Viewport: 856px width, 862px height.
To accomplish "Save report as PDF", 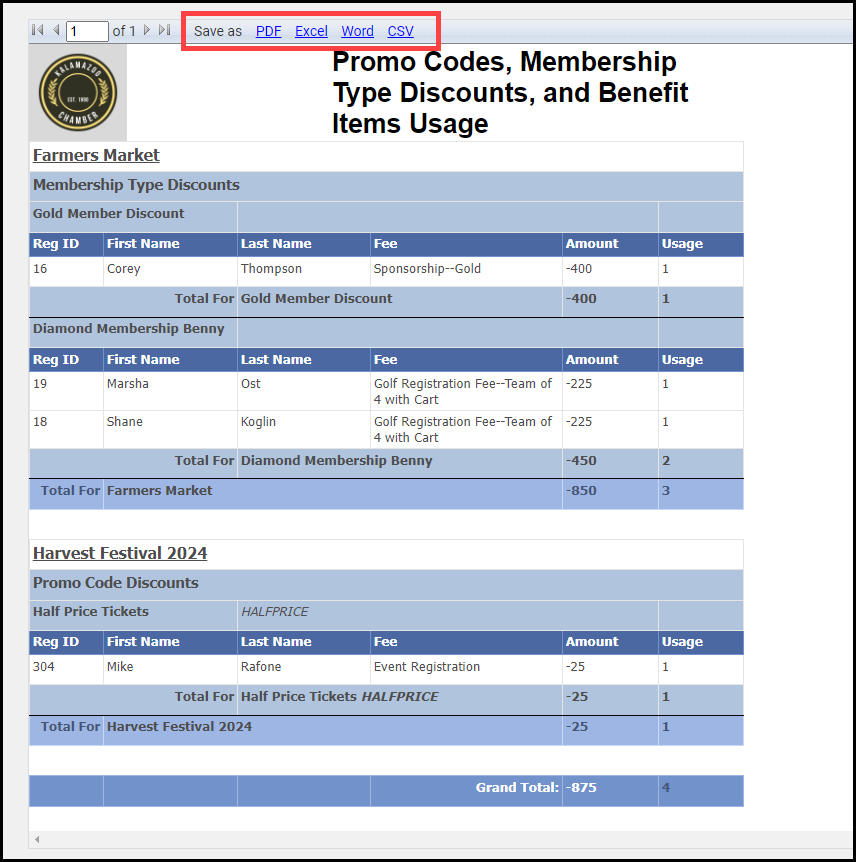I will point(268,31).
